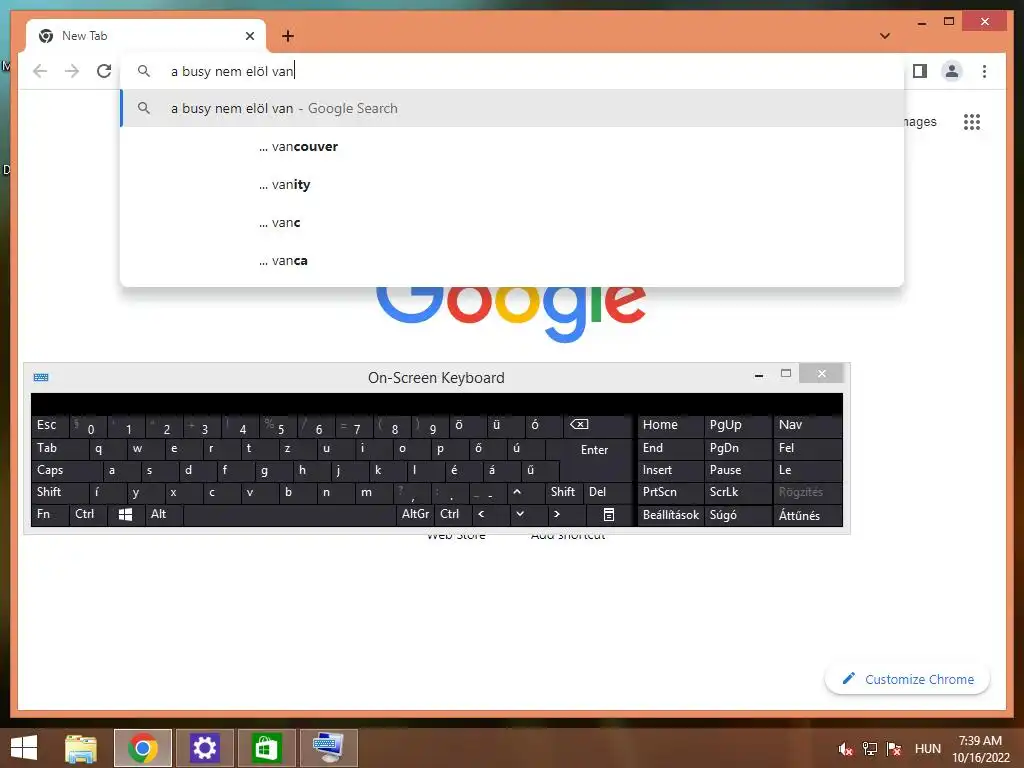Viewport: 1024px width, 768px height.
Task: Toggle the AltGr key
Action: coord(415,515)
